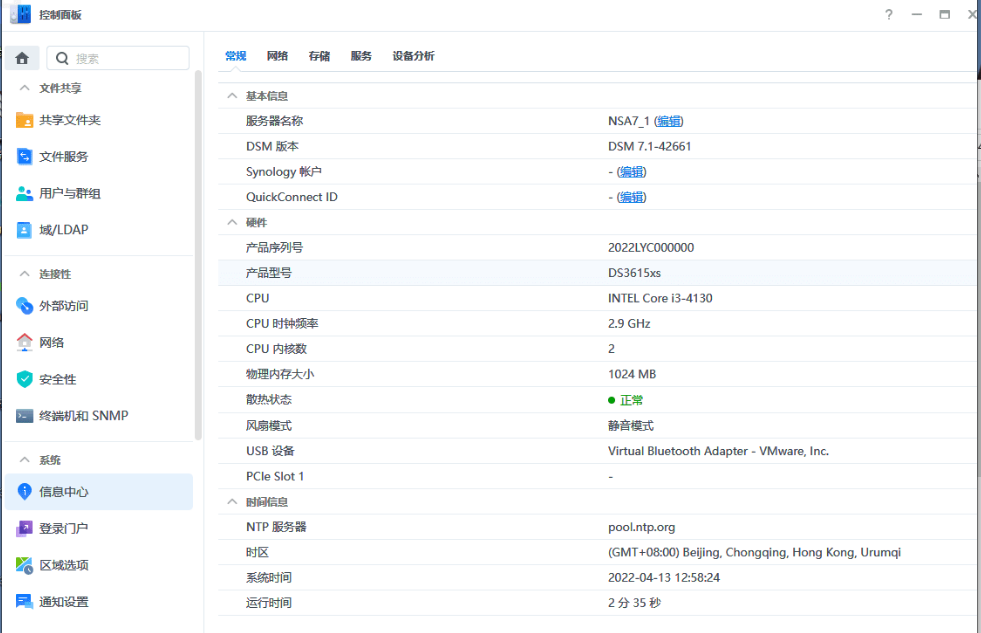Select the Info Center (信息中心) icon

[x=24, y=492]
